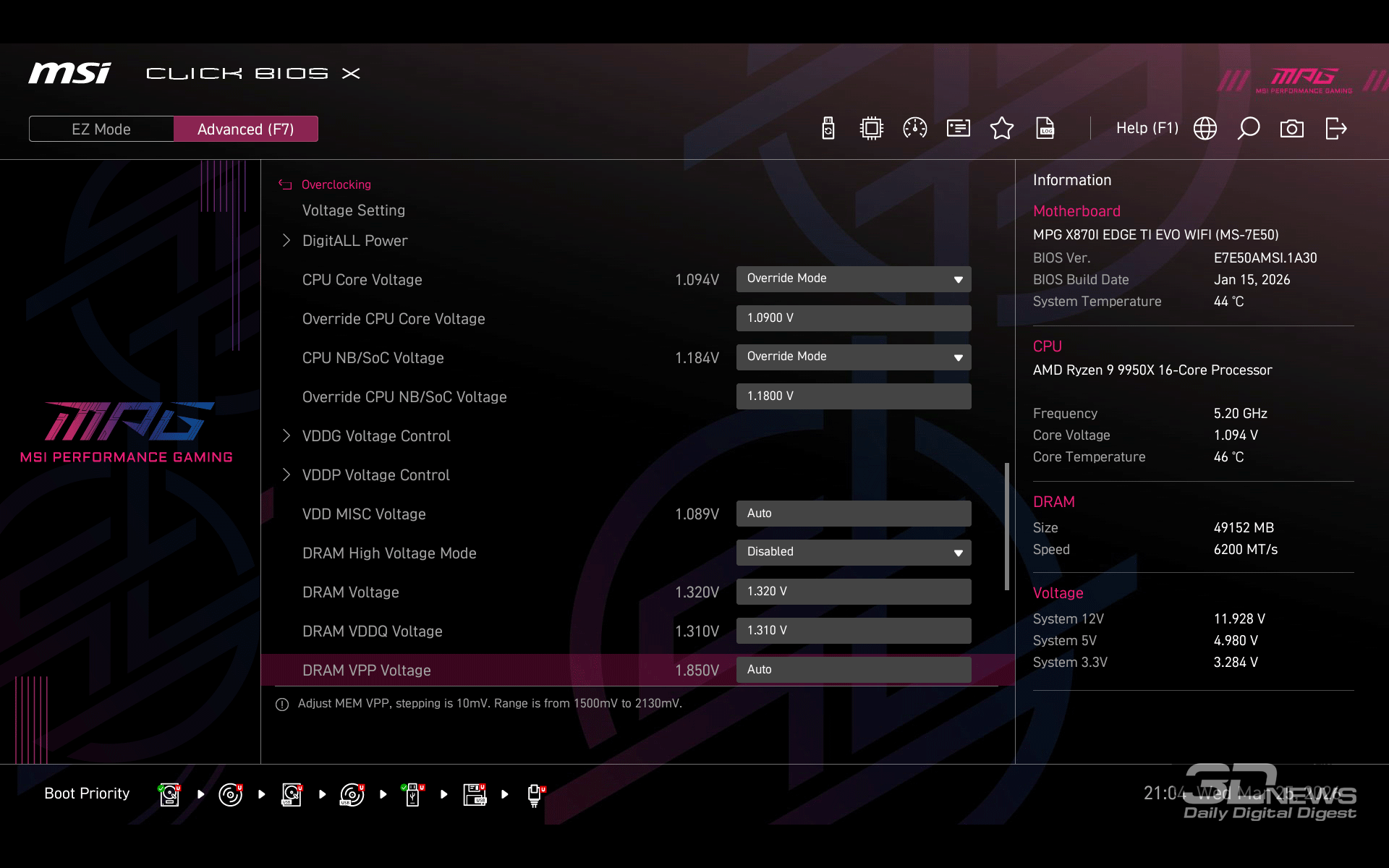
Task: Take screenshot using the camera icon
Action: [x=1292, y=129]
